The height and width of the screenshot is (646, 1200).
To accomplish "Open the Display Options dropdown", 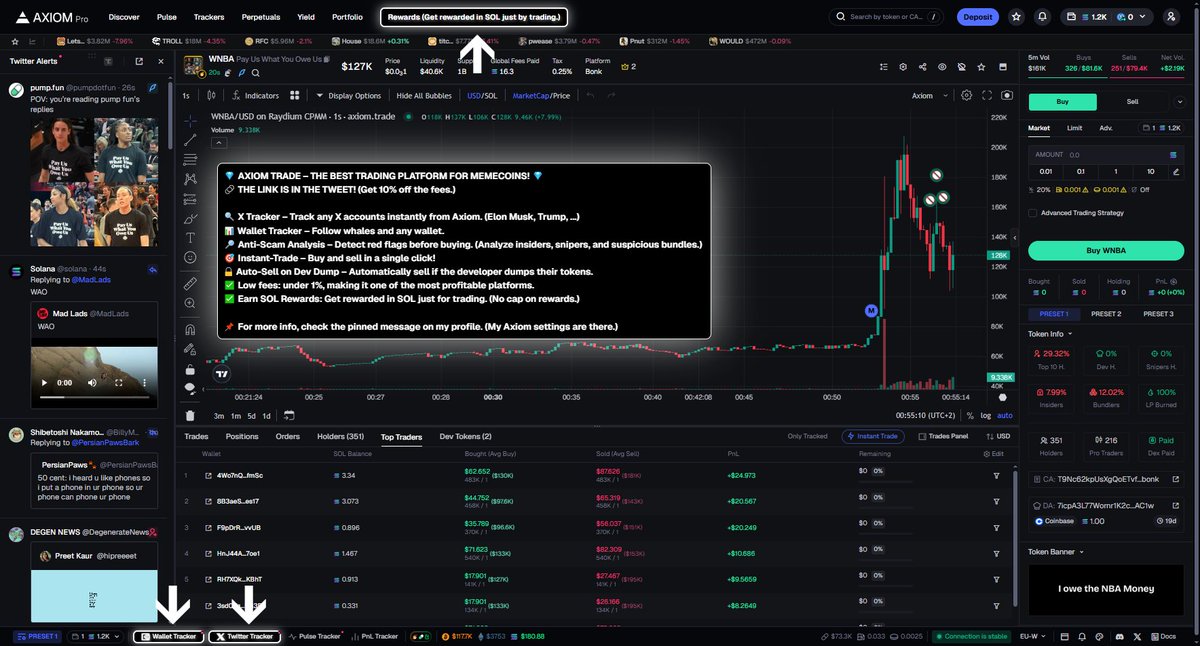I will [348, 96].
